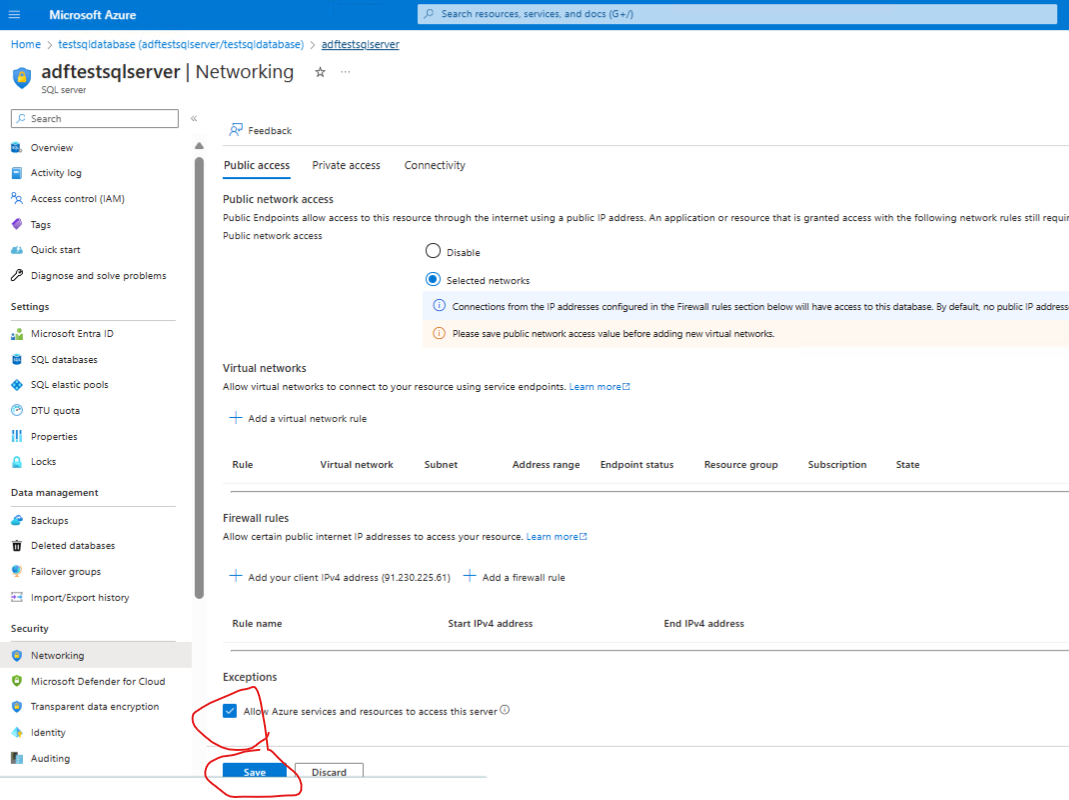Click the Identity icon in sidebar

[x=17, y=732]
